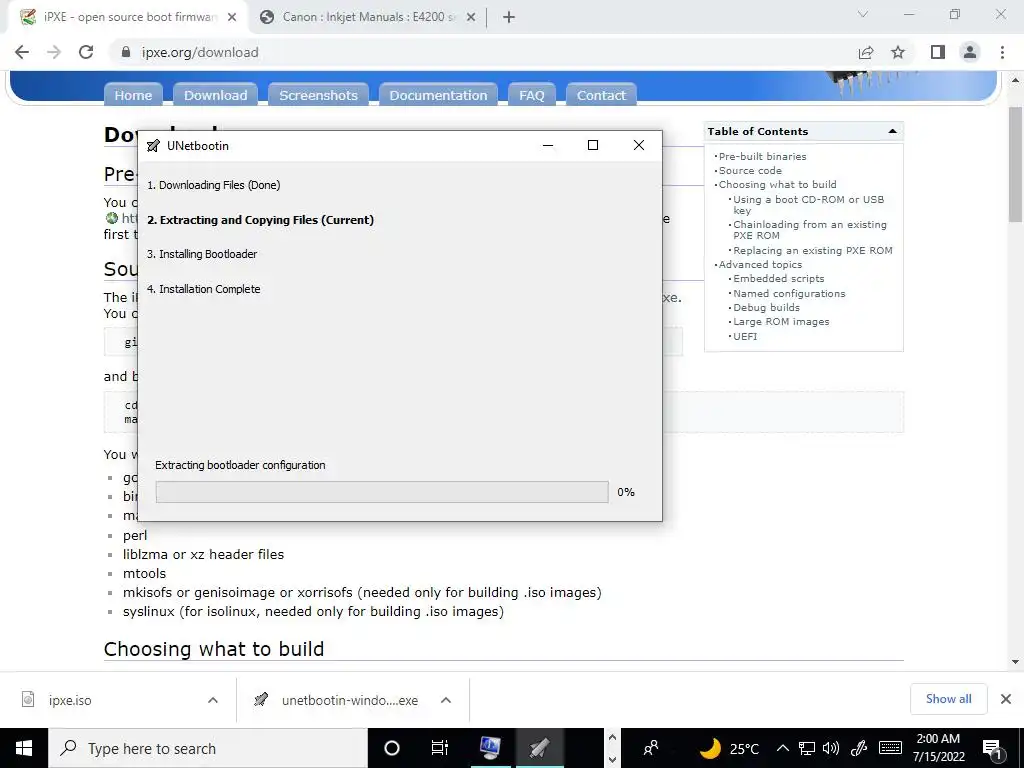Click the browser back arrow

pyautogui.click(x=22, y=52)
